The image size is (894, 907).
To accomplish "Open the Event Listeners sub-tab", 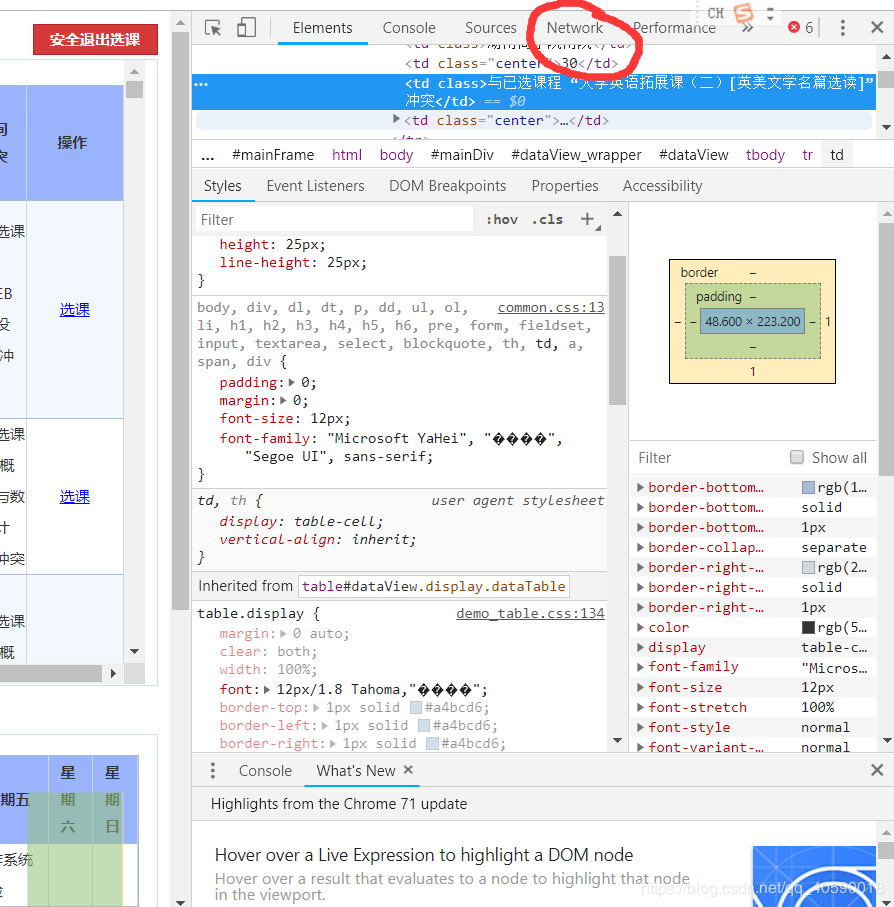I will click(x=315, y=186).
